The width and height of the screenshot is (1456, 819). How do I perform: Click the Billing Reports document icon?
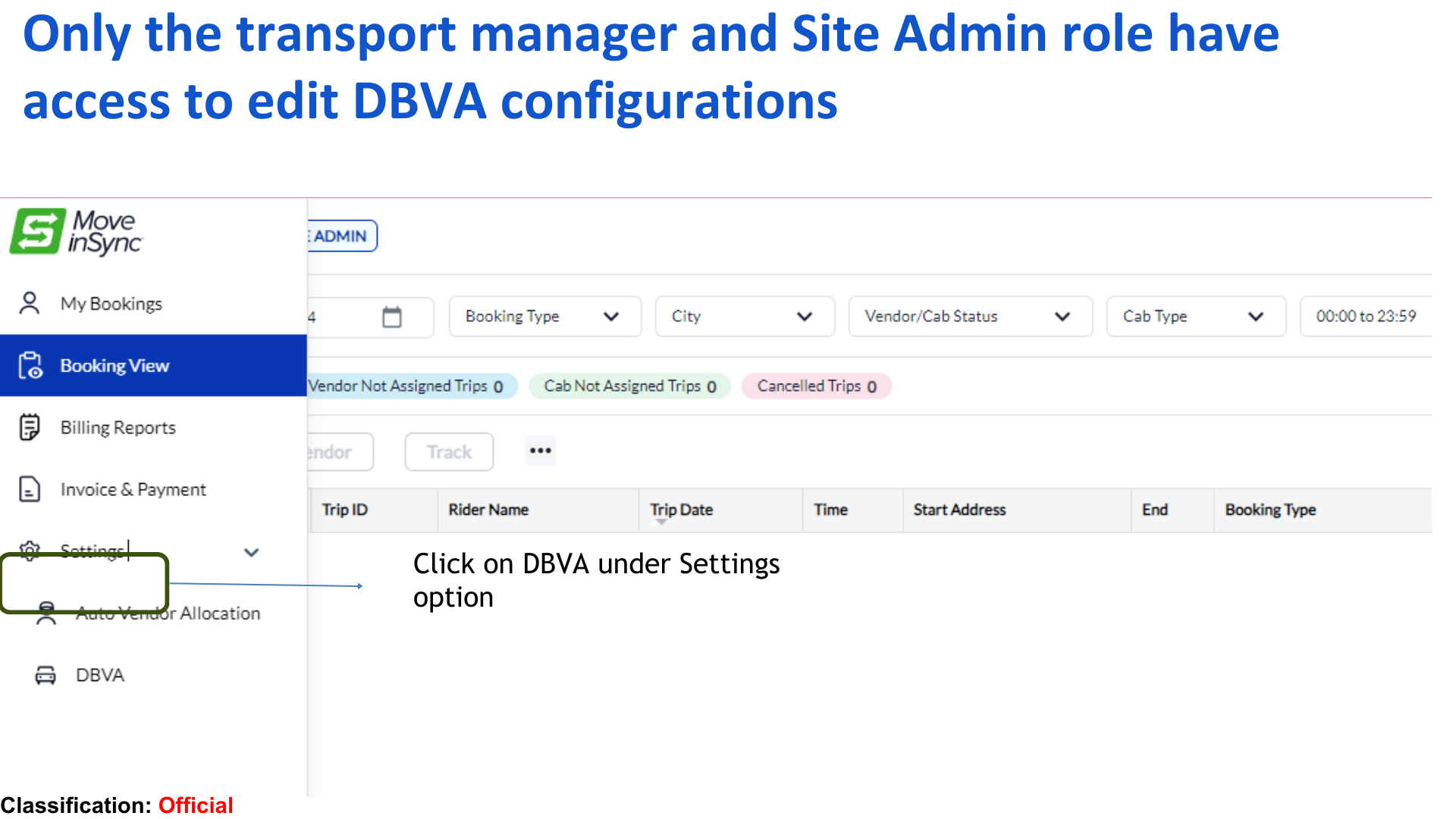[x=30, y=427]
